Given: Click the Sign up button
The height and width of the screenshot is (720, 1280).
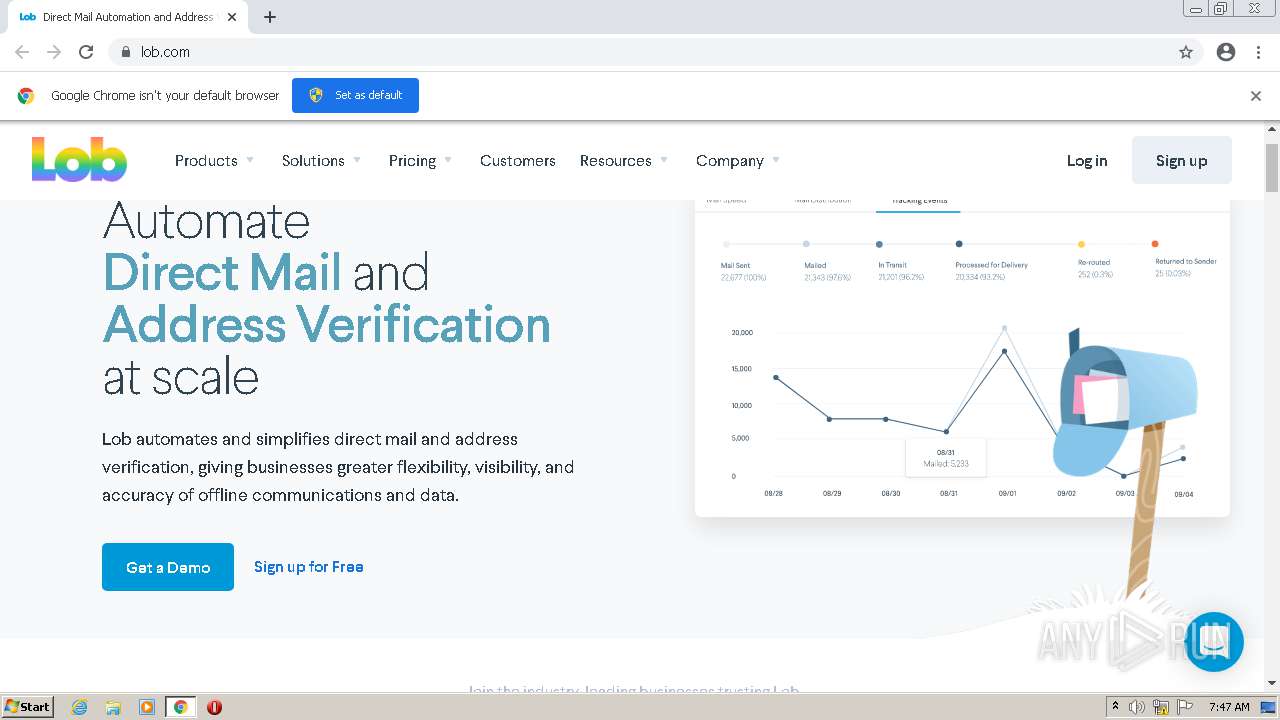Looking at the screenshot, I should pyautogui.click(x=1181, y=160).
